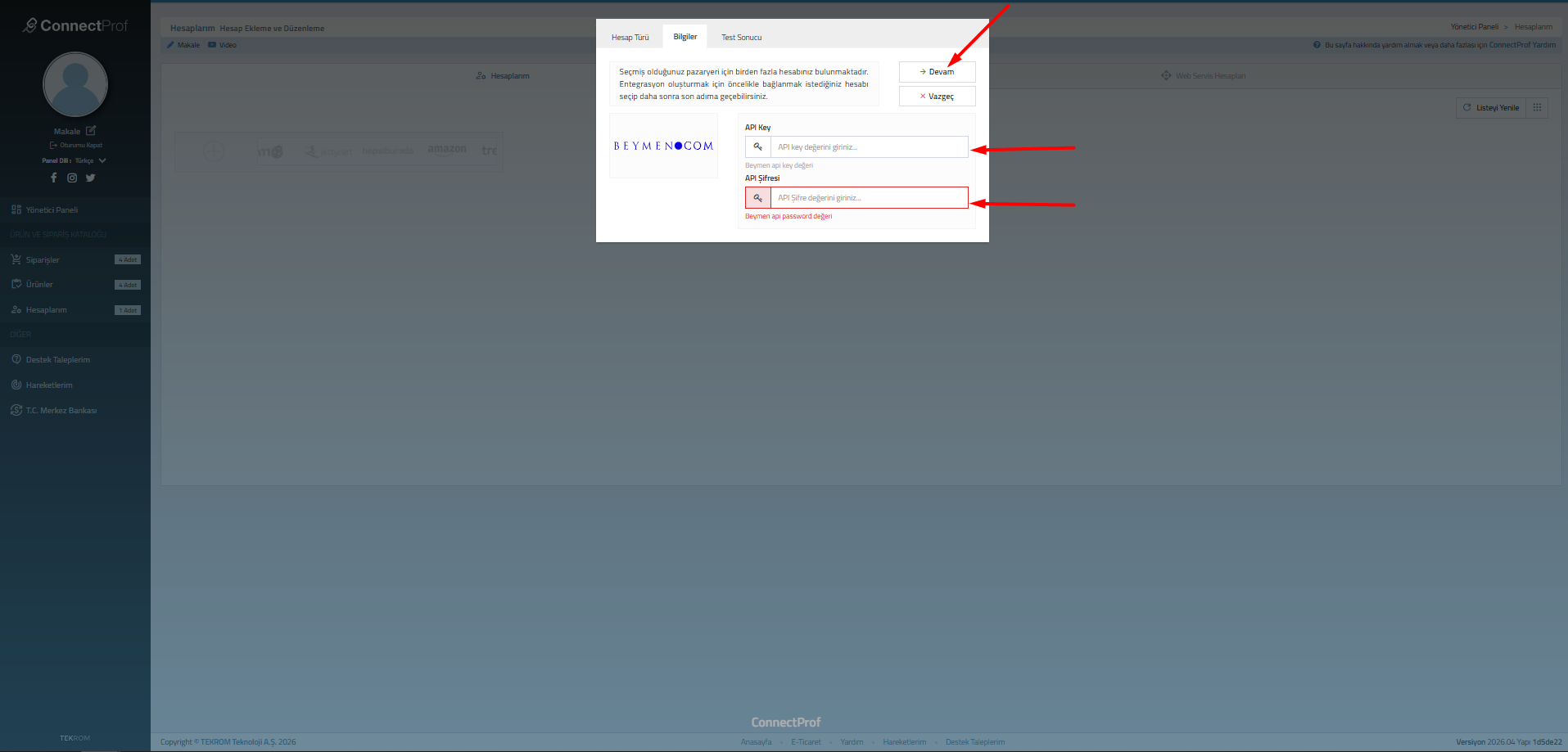Image resolution: width=1568 pixels, height=752 pixels.
Task: Click the Twitter bird icon
Action: tap(91, 178)
